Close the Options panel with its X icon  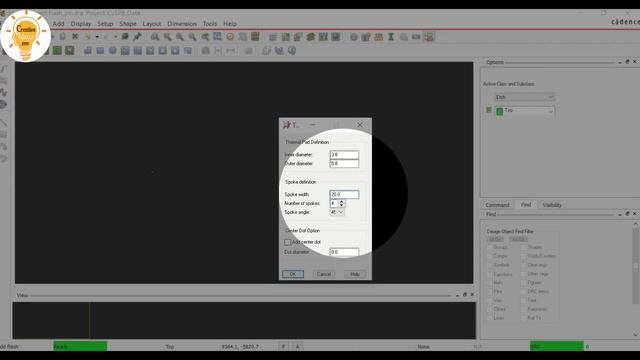click(635, 62)
